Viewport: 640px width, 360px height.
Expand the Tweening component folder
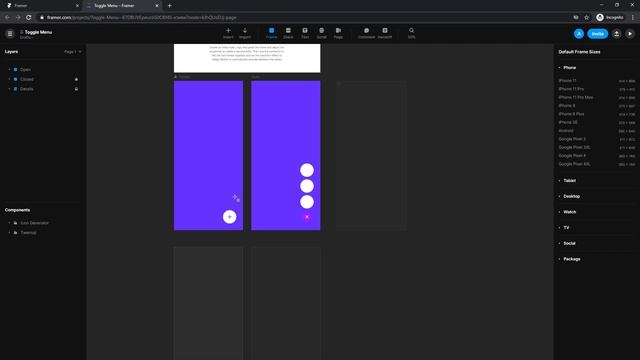pos(9,233)
